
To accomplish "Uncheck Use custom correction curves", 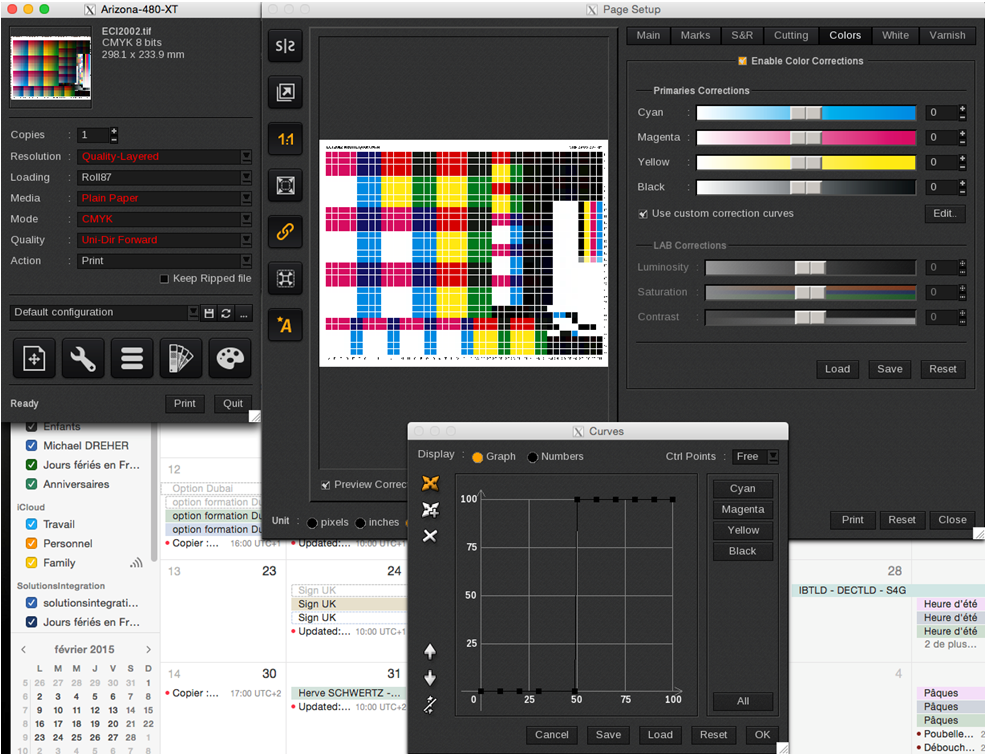I will click(643, 213).
